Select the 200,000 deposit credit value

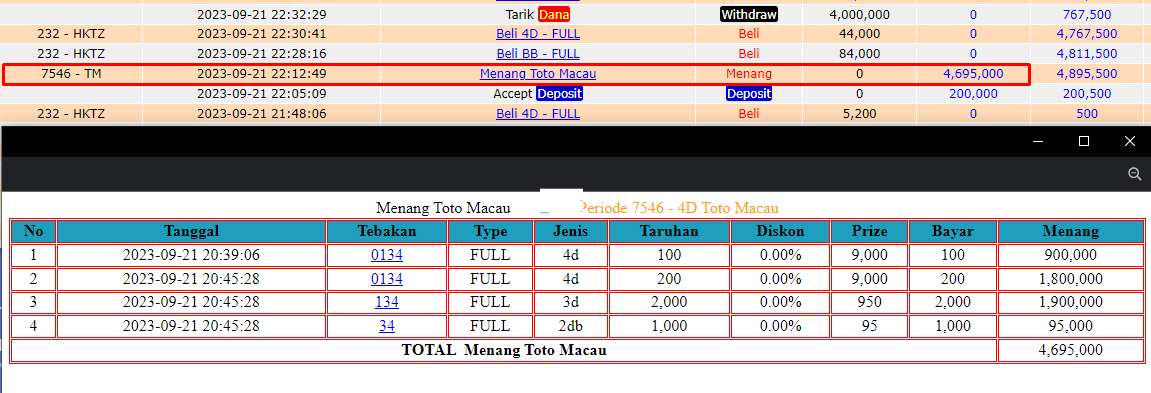click(973, 94)
